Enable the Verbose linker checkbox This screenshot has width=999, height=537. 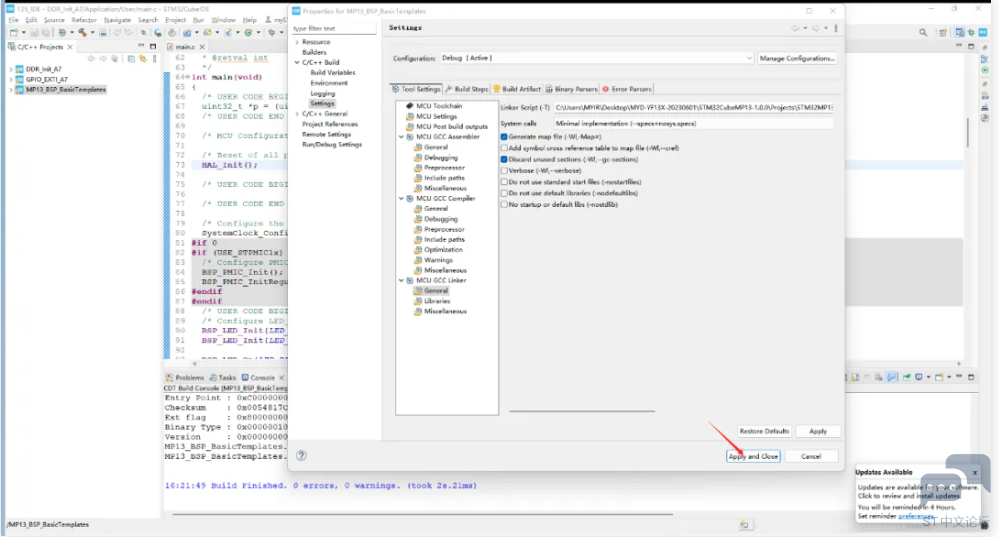coord(504,171)
